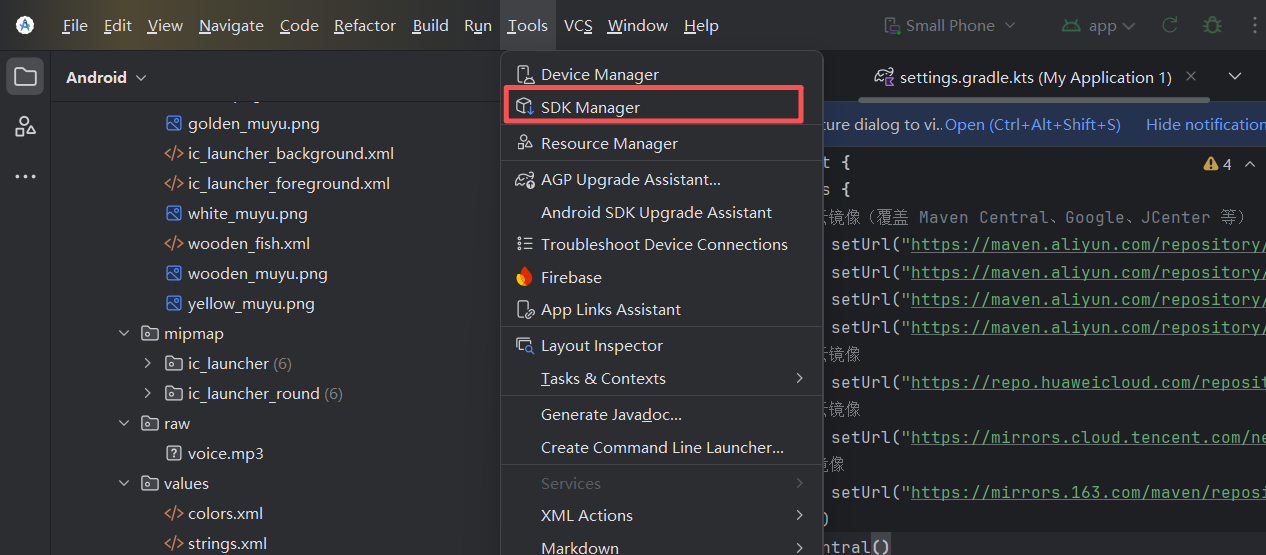Click the more actions kebab icon
Viewport: 1266px width, 555px height.
[1253, 26]
